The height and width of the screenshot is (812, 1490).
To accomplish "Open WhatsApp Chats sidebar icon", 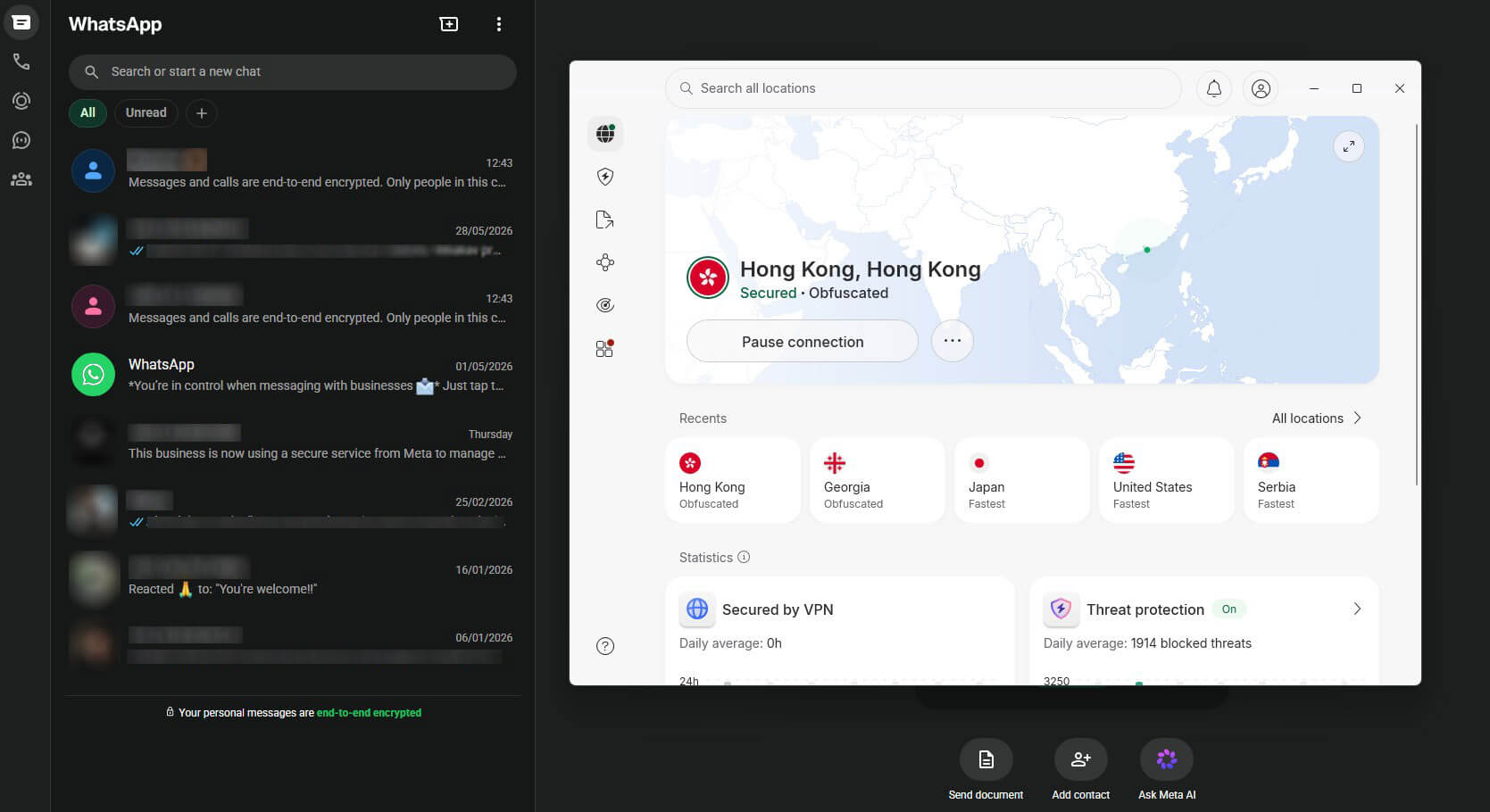I will coord(21,22).
